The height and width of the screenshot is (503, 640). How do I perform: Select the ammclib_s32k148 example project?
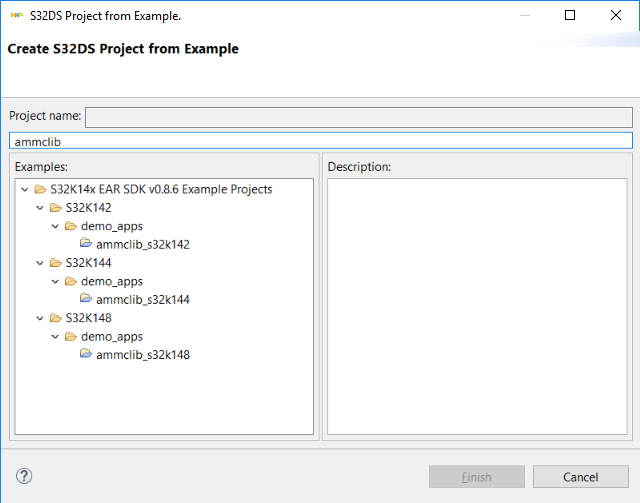click(x=142, y=354)
